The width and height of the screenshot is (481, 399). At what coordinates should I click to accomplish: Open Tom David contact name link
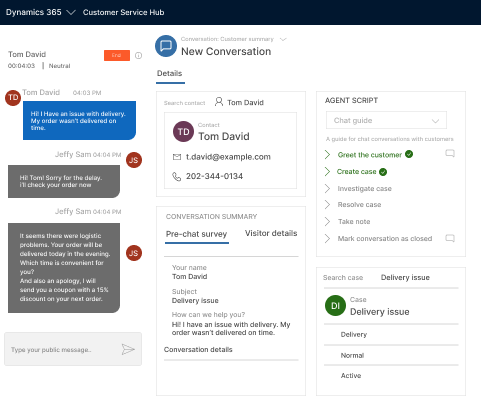point(224,136)
